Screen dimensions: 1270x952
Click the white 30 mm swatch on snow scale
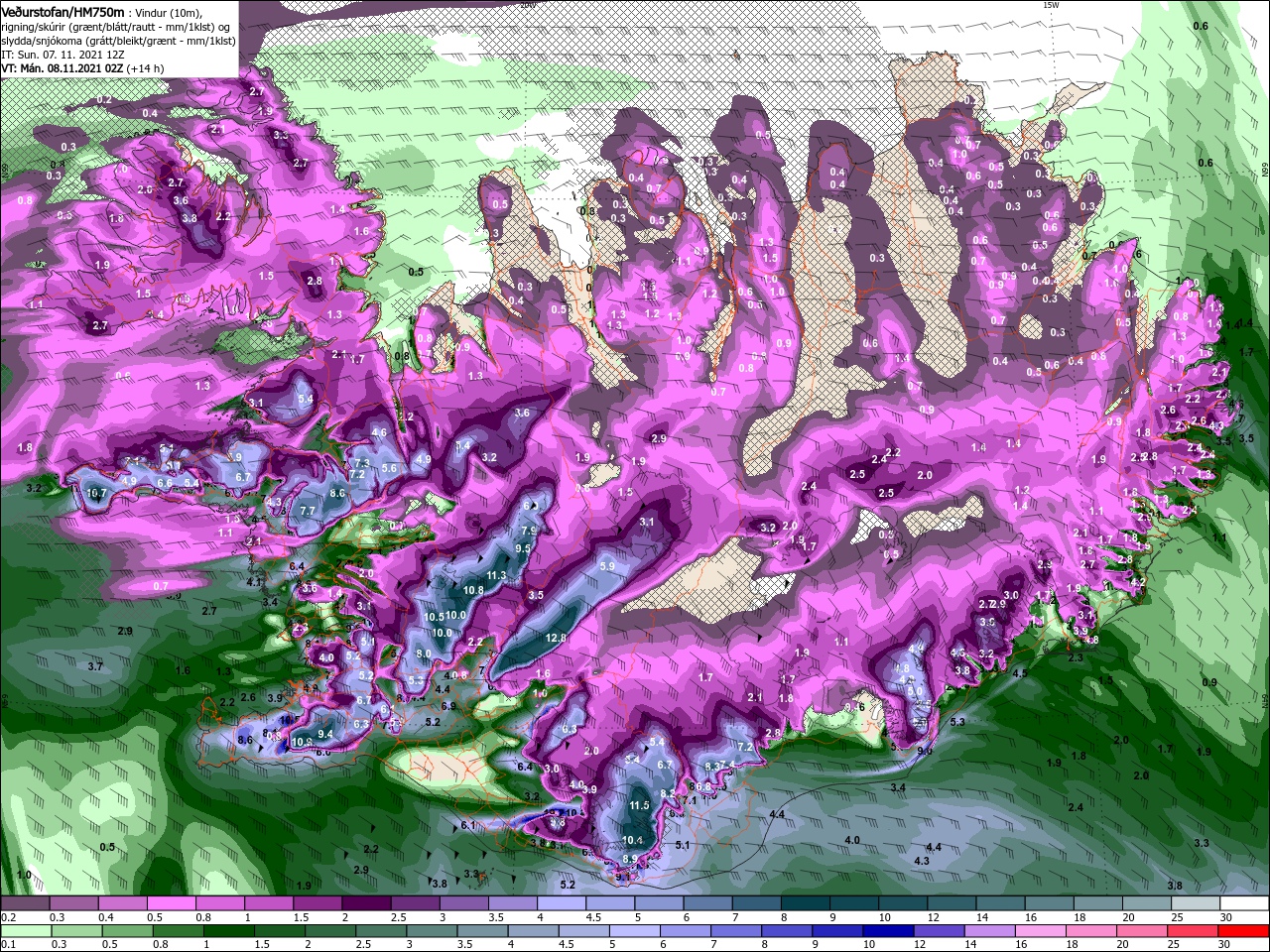pos(1244,903)
